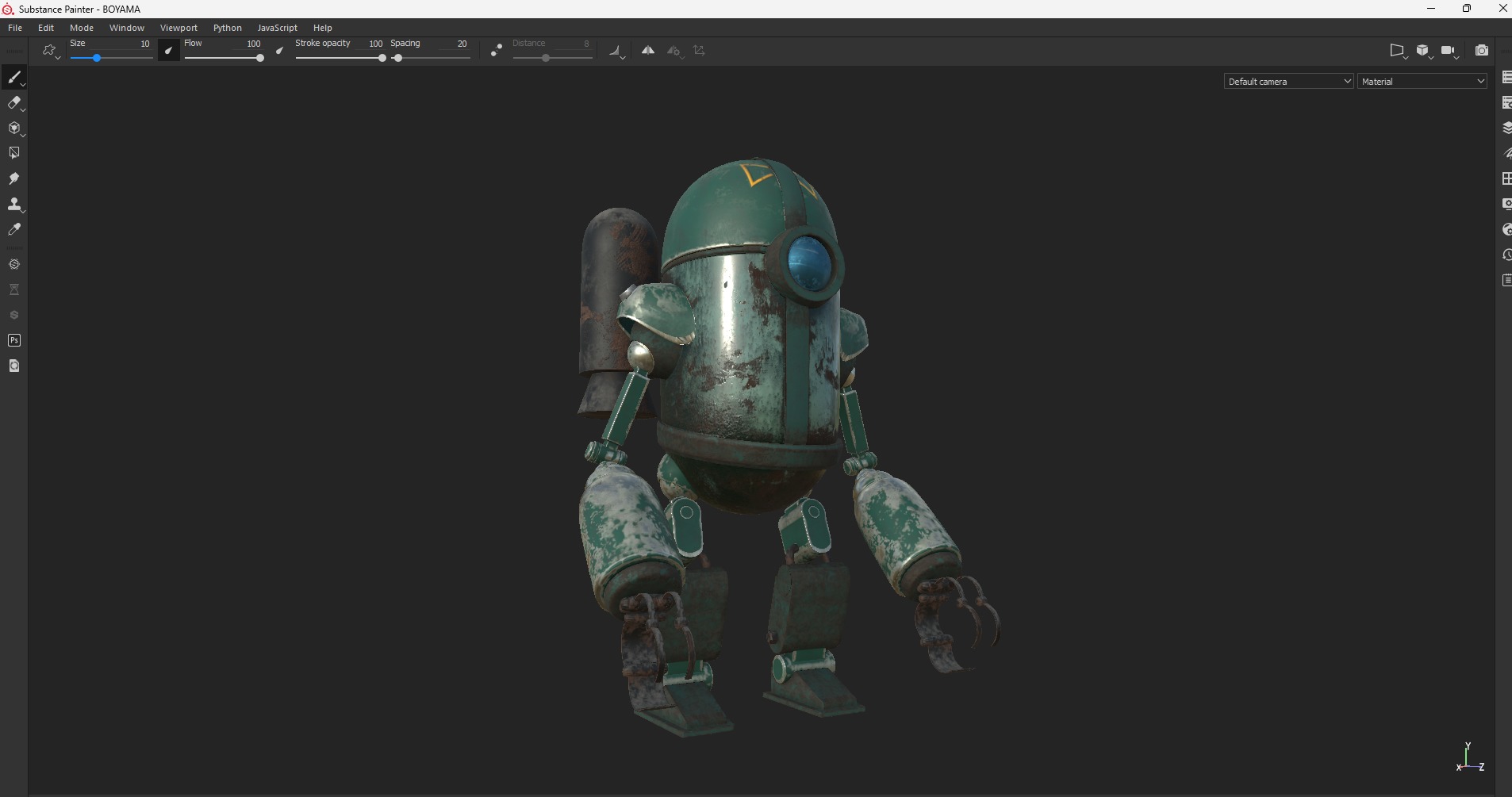The width and height of the screenshot is (1512, 797).
Task: Toggle Symmetry mirror button
Action: coord(648,51)
